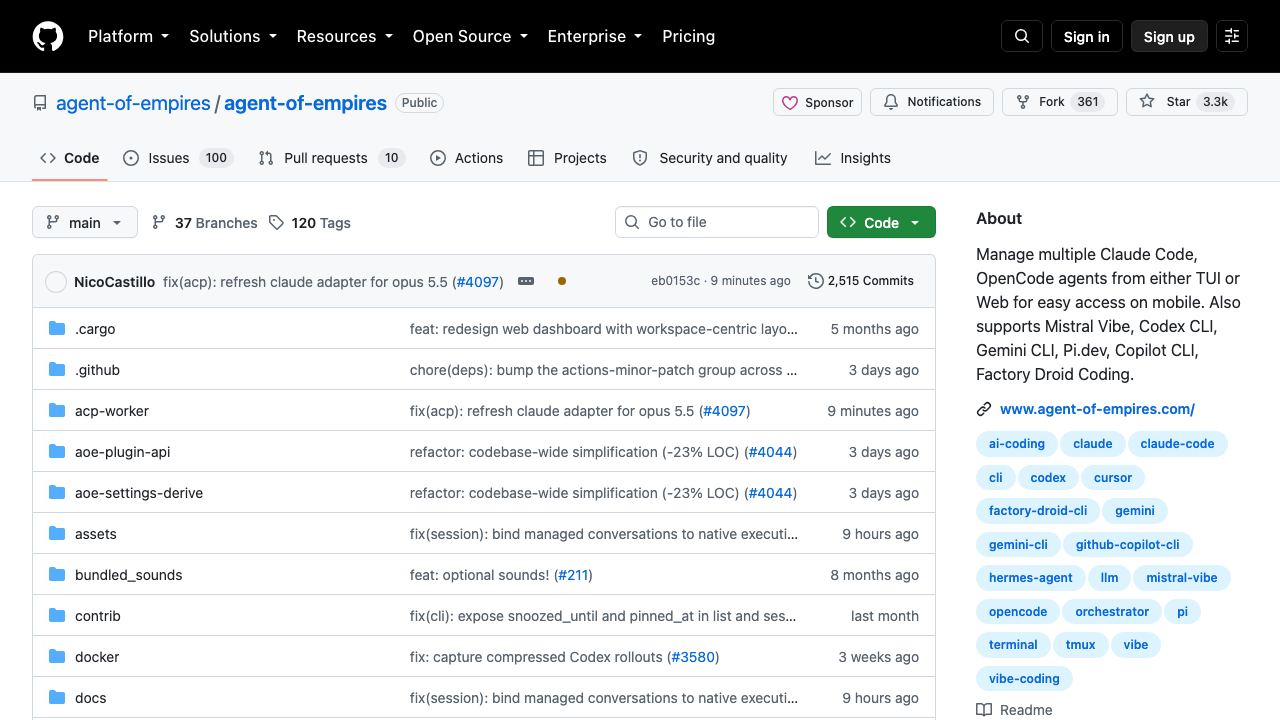Viewport: 1280px width, 720px height.
Task: Open www.agent-of-empires.com link
Action: coord(1097,409)
